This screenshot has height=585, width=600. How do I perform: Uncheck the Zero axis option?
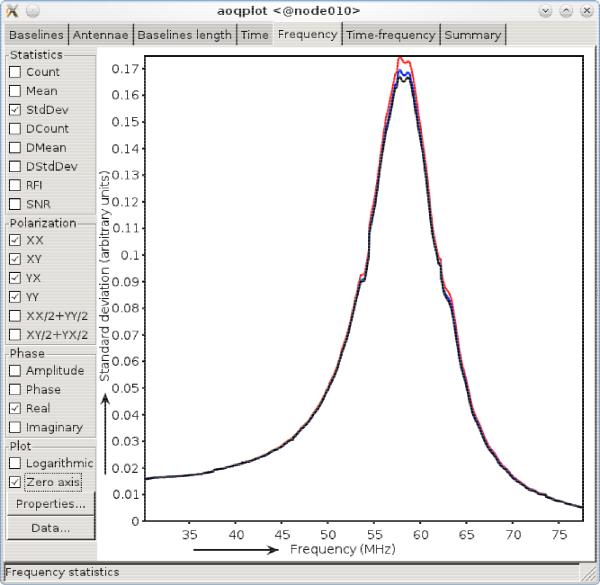[x=15, y=483]
